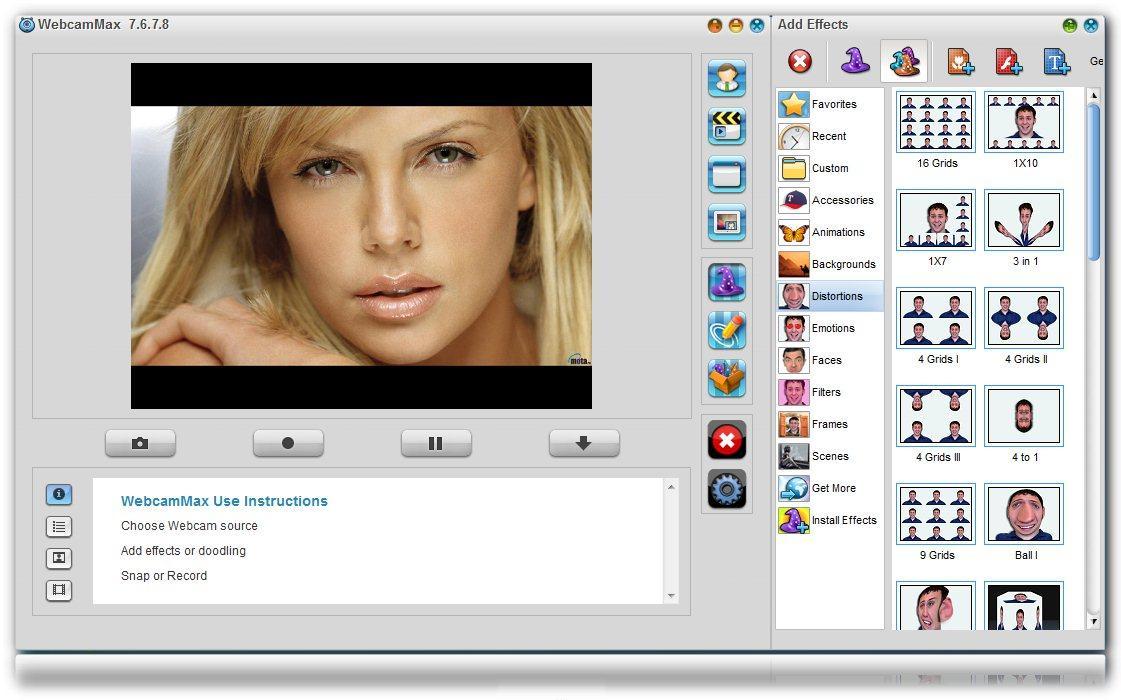Select the Distortions category
The image size is (1121, 700).
point(830,297)
